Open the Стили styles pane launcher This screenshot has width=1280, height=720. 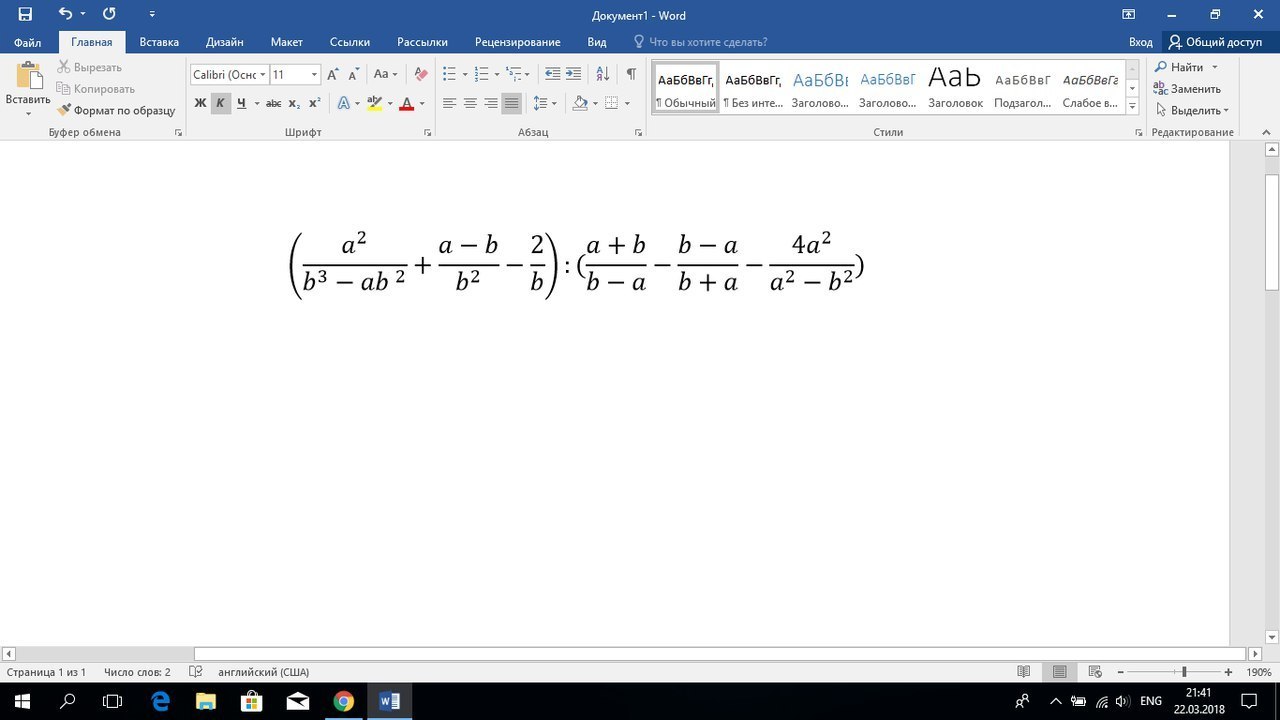coord(1139,132)
